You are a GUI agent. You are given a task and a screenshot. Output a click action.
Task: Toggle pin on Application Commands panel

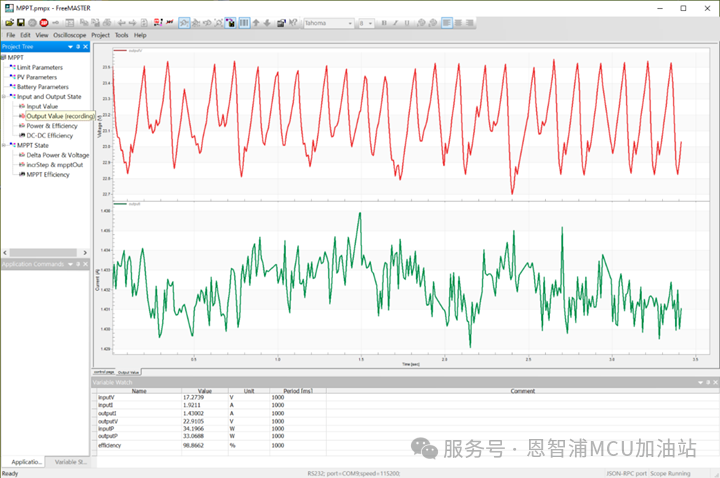pyautogui.click(x=78, y=264)
